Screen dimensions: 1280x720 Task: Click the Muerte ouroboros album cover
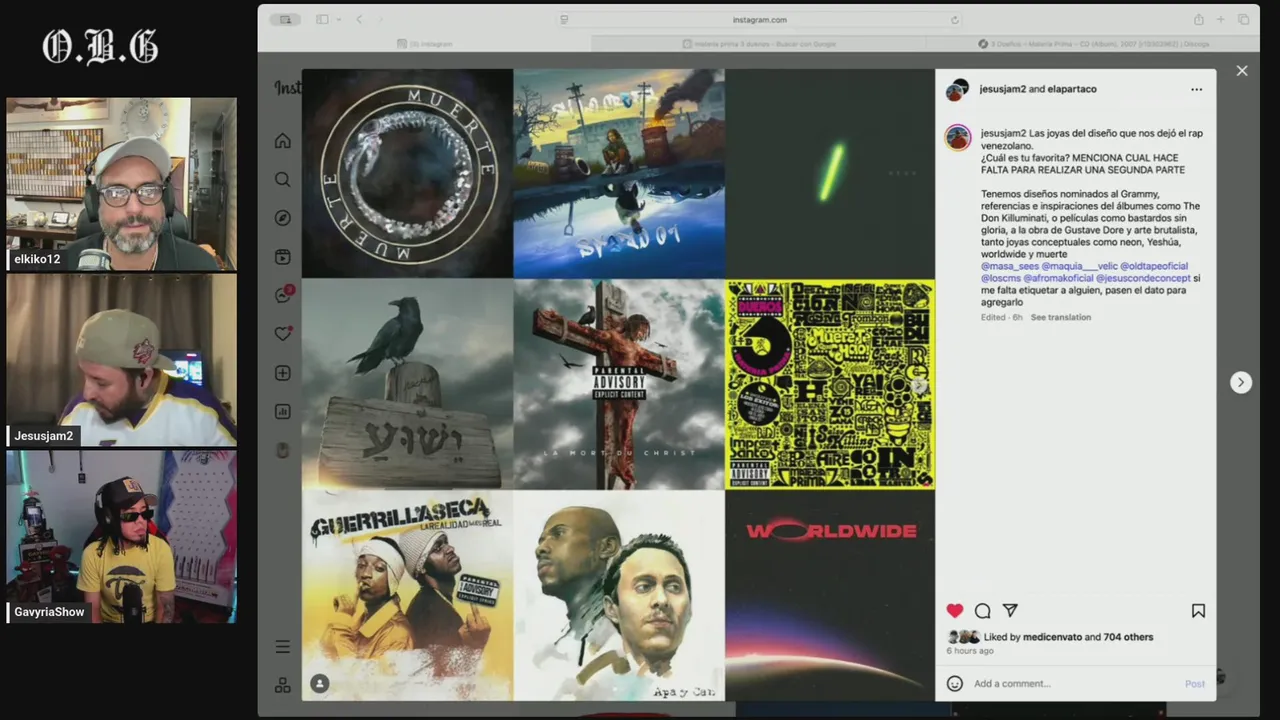(407, 173)
